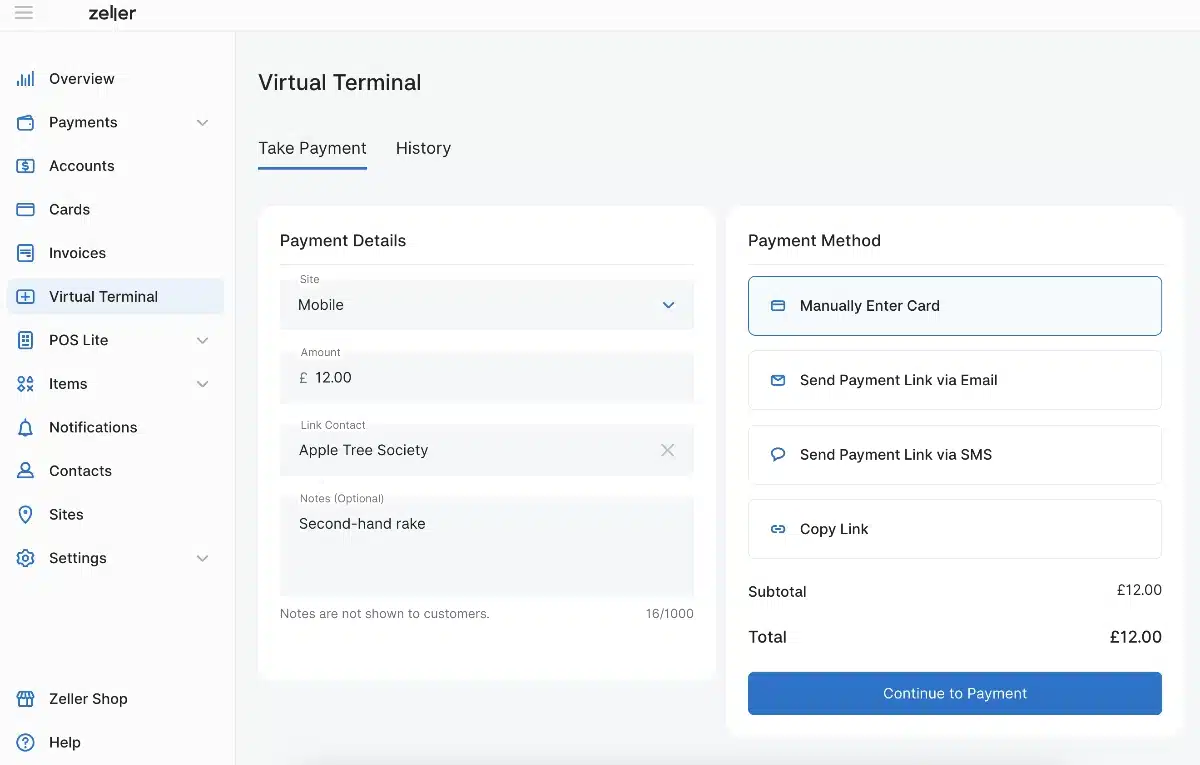Expand the Payments sidebar submenu
The image size is (1200, 765).
pos(202,123)
